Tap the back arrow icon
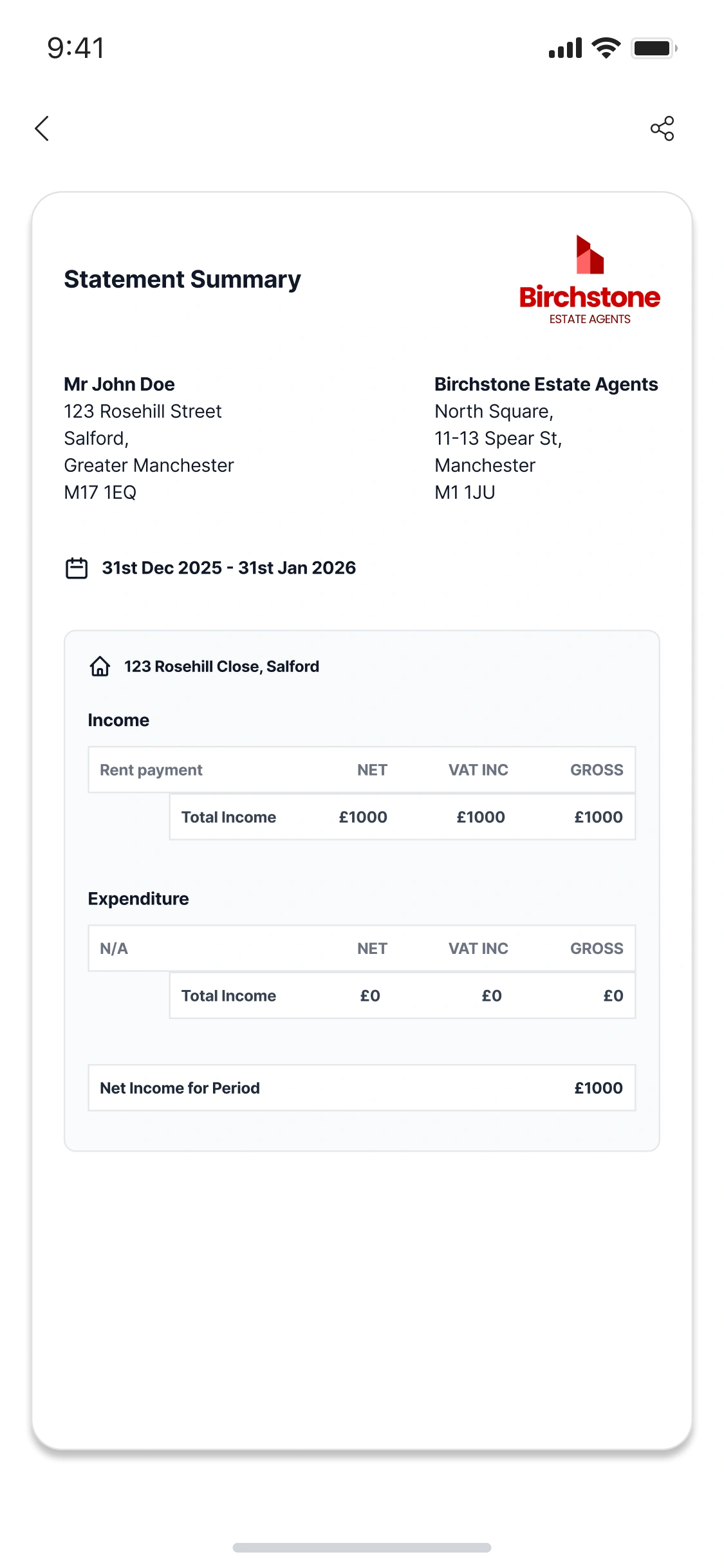This screenshot has width=724, height=1568. (x=42, y=129)
